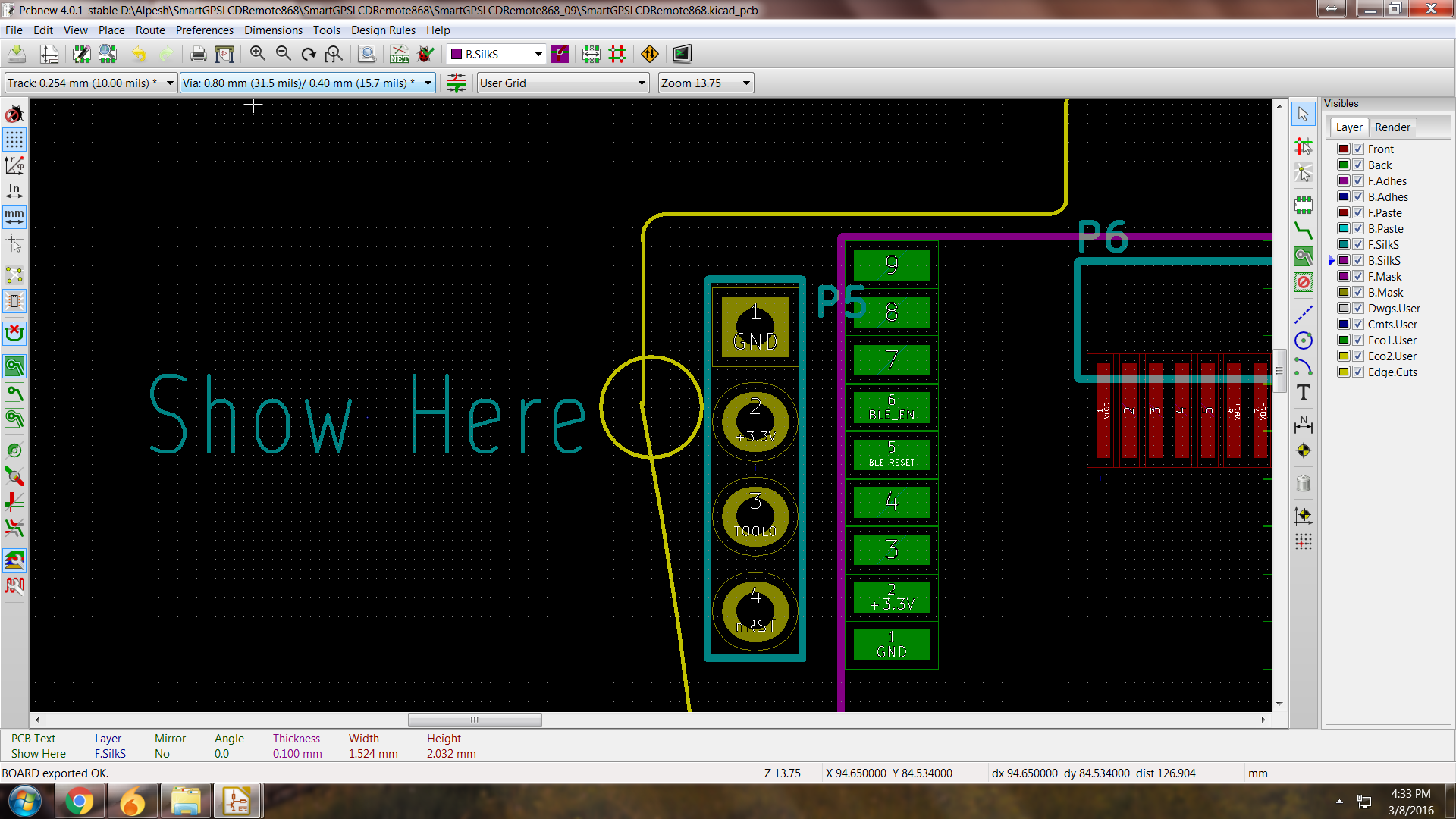Toggle Dwgs.User layer visibility checkbox
The image size is (1456, 819).
tap(1358, 309)
